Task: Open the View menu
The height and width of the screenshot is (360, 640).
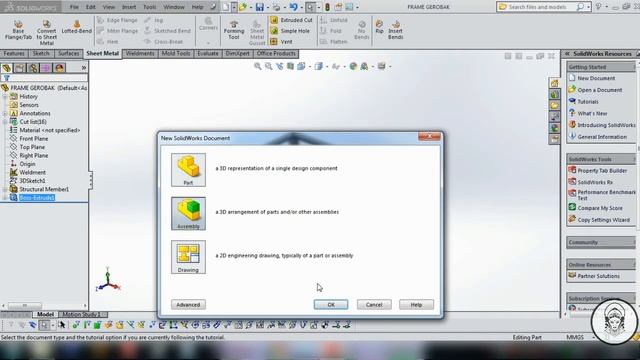Action: point(109,7)
